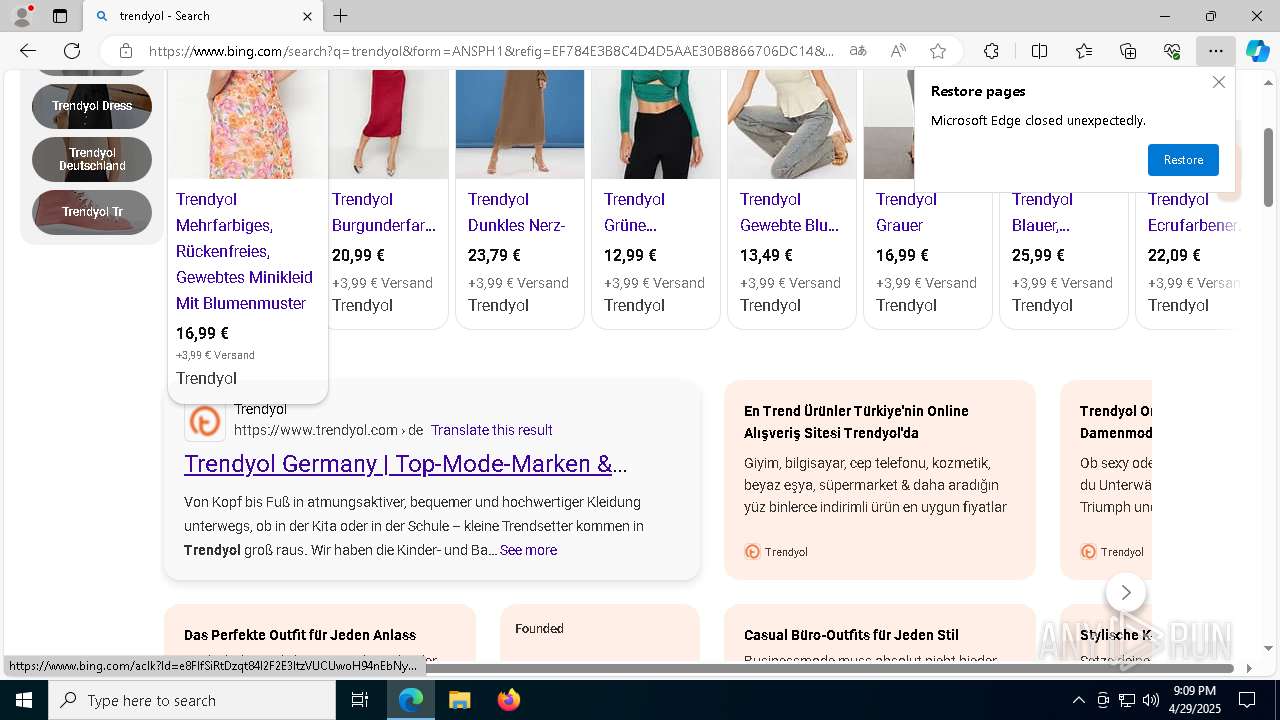The height and width of the screenshot is (720, 1280).
Task: Open Settings and more menu
Action: point(1215,51)
